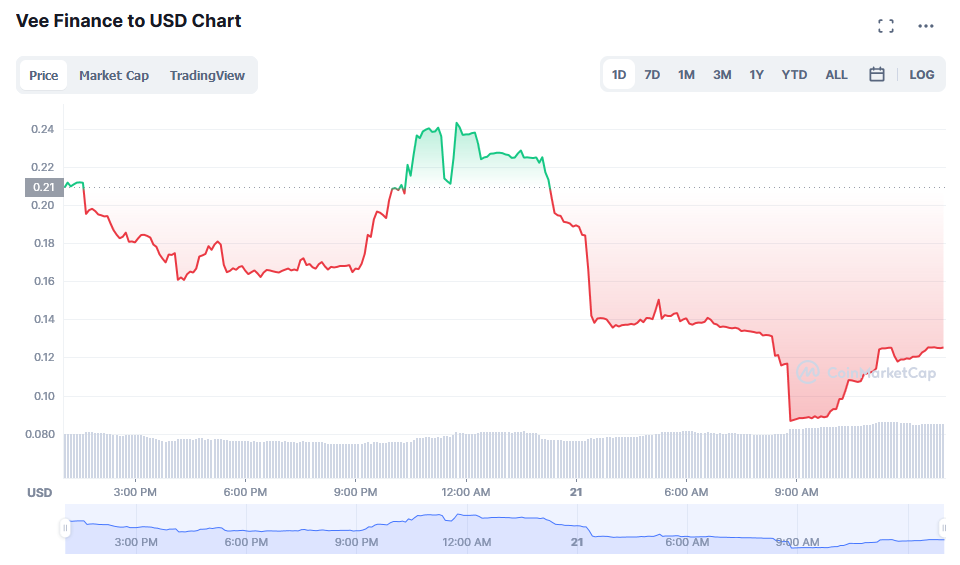
Task: Select the 7D time range
Action: [652, 74]
